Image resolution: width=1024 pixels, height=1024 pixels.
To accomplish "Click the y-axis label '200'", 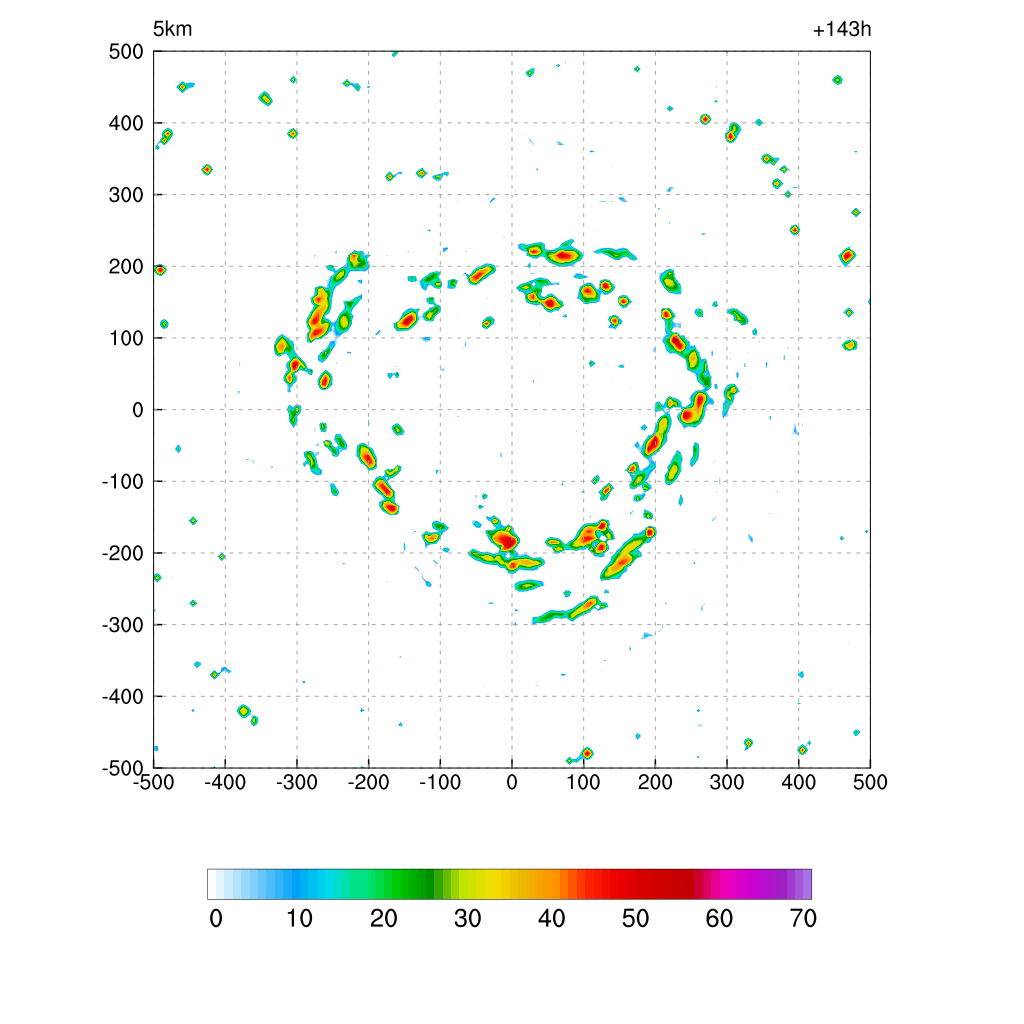I will point(126,266).
